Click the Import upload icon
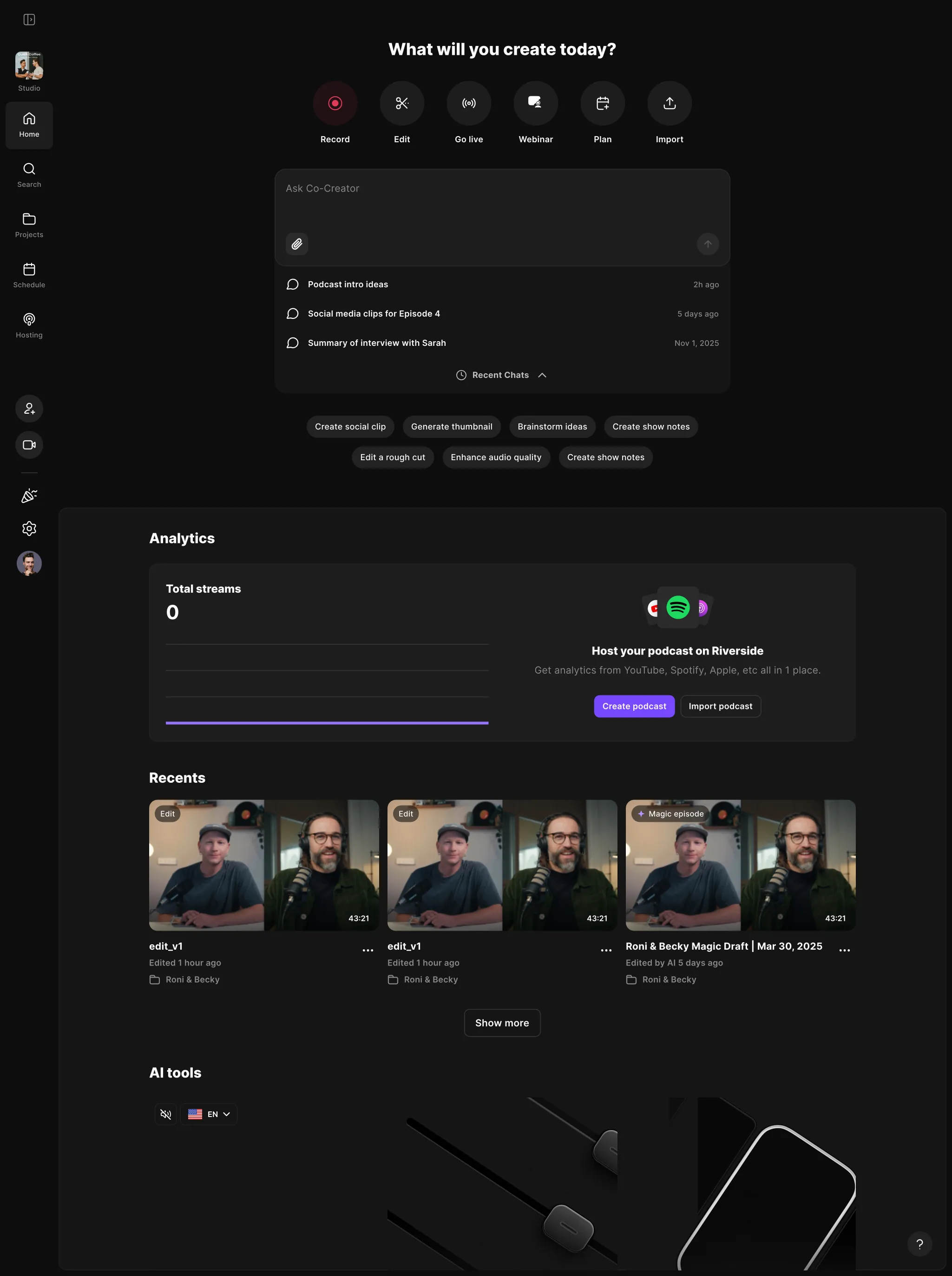The height and width of the screenshot is (1276, 952). 669,103
